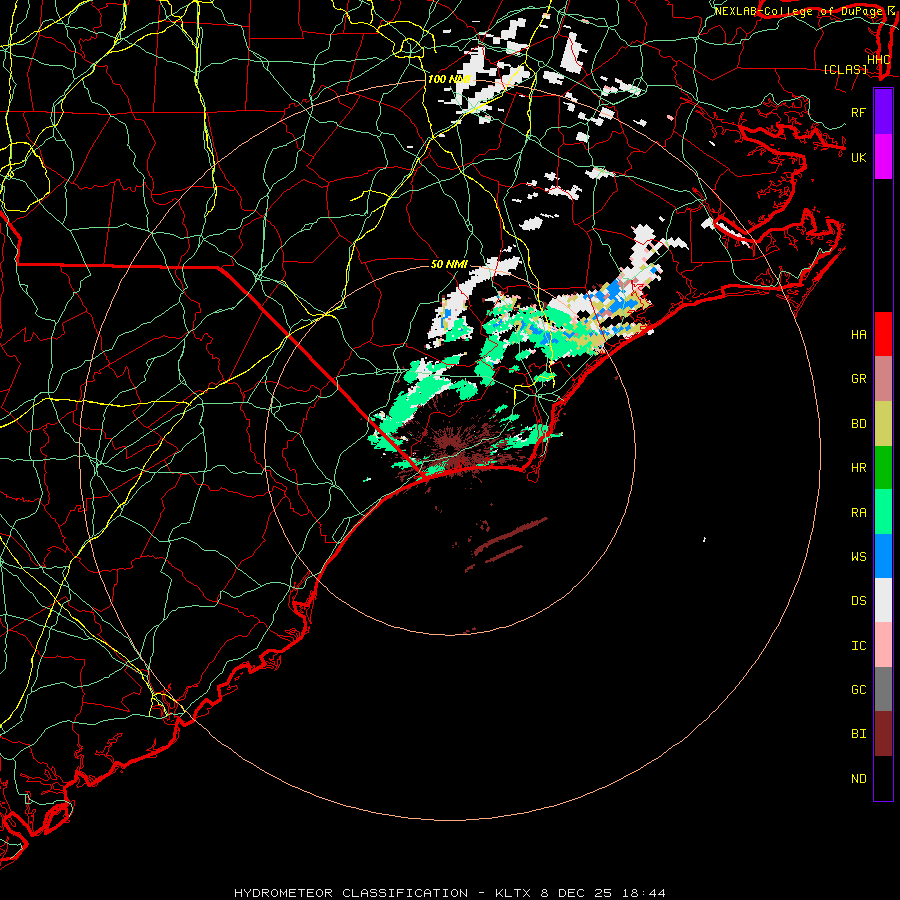
Task: Pick the RA mint-green legend swatch
Action: (x=883, y=512)
